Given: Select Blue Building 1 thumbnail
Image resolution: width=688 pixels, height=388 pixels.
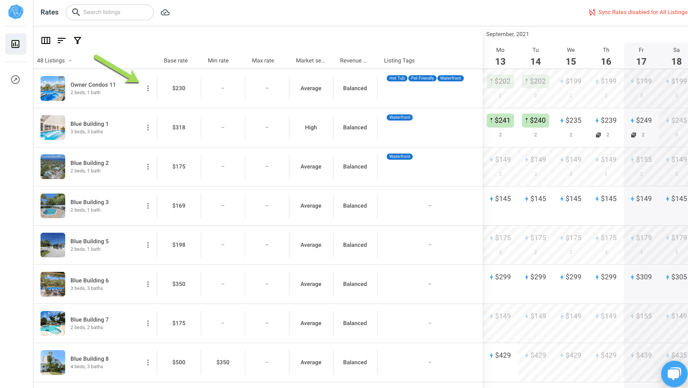Looking at the screenshot, I should coord(53,127).
